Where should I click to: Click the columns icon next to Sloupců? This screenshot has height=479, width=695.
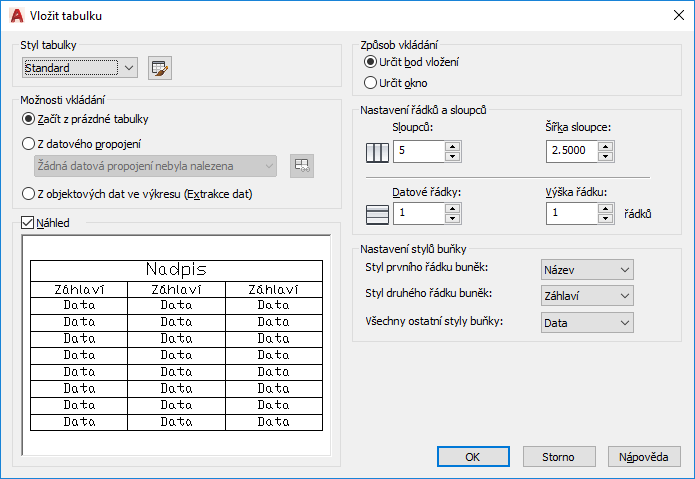[377, 152]
